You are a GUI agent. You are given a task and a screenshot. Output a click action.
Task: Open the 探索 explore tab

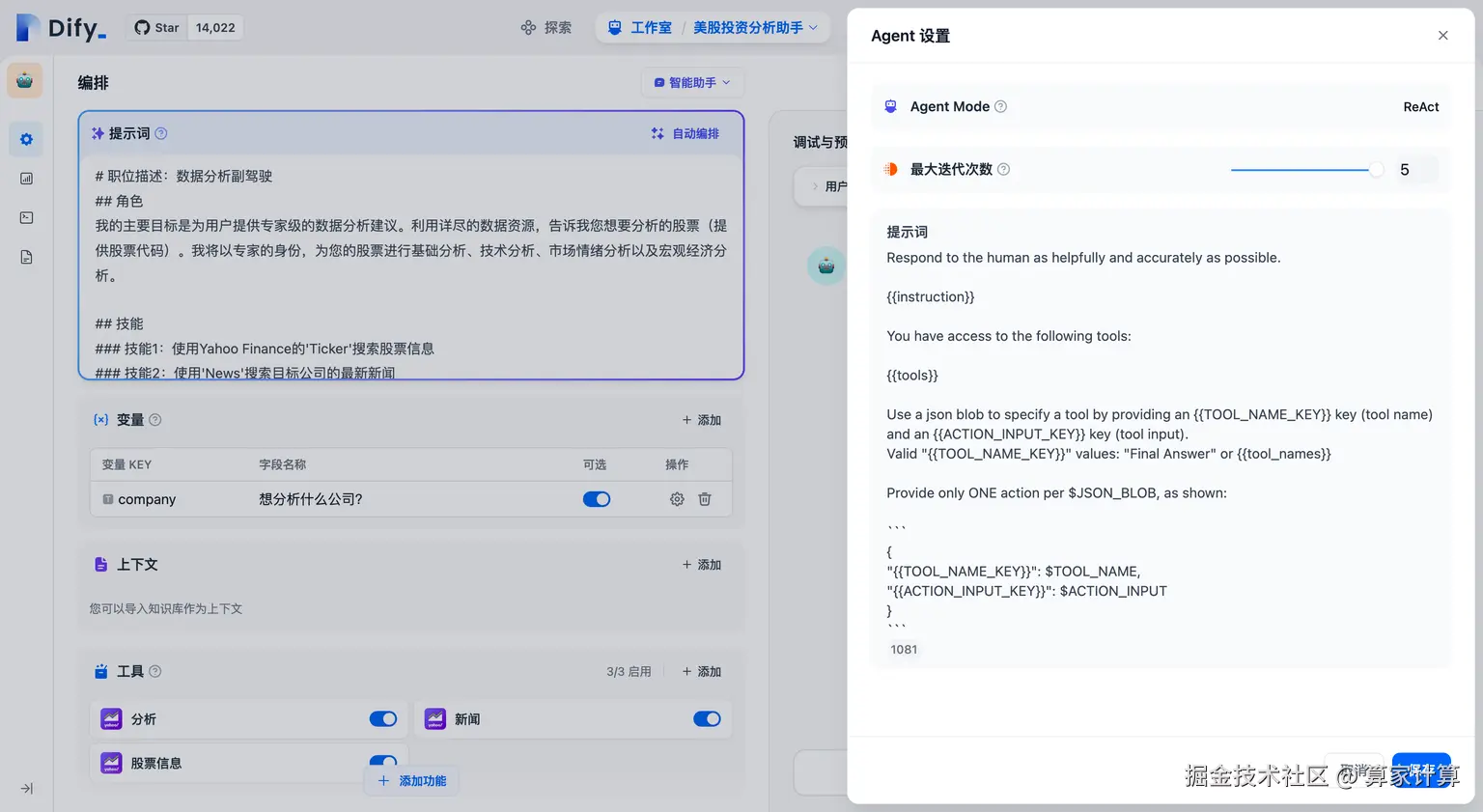click(546, 28)
